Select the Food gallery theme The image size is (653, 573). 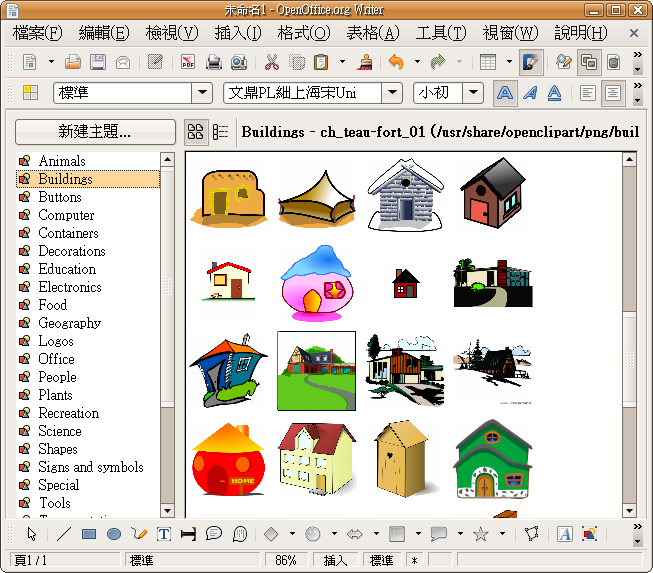tap(52, 305)
